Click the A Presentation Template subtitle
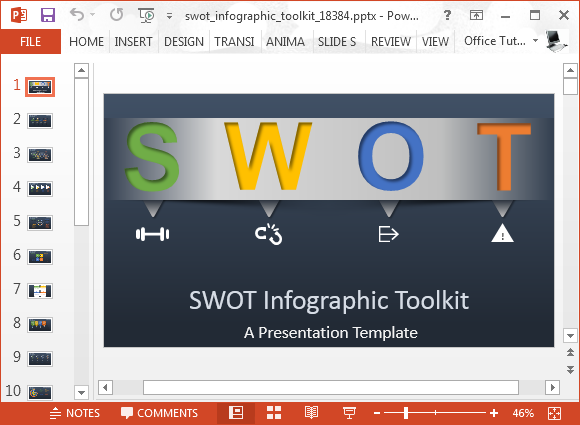The width and height of the screenshot is (580, 425). point(331,333)
